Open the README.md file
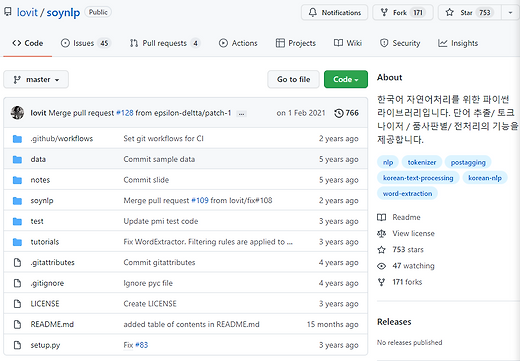 click(52, 324)
